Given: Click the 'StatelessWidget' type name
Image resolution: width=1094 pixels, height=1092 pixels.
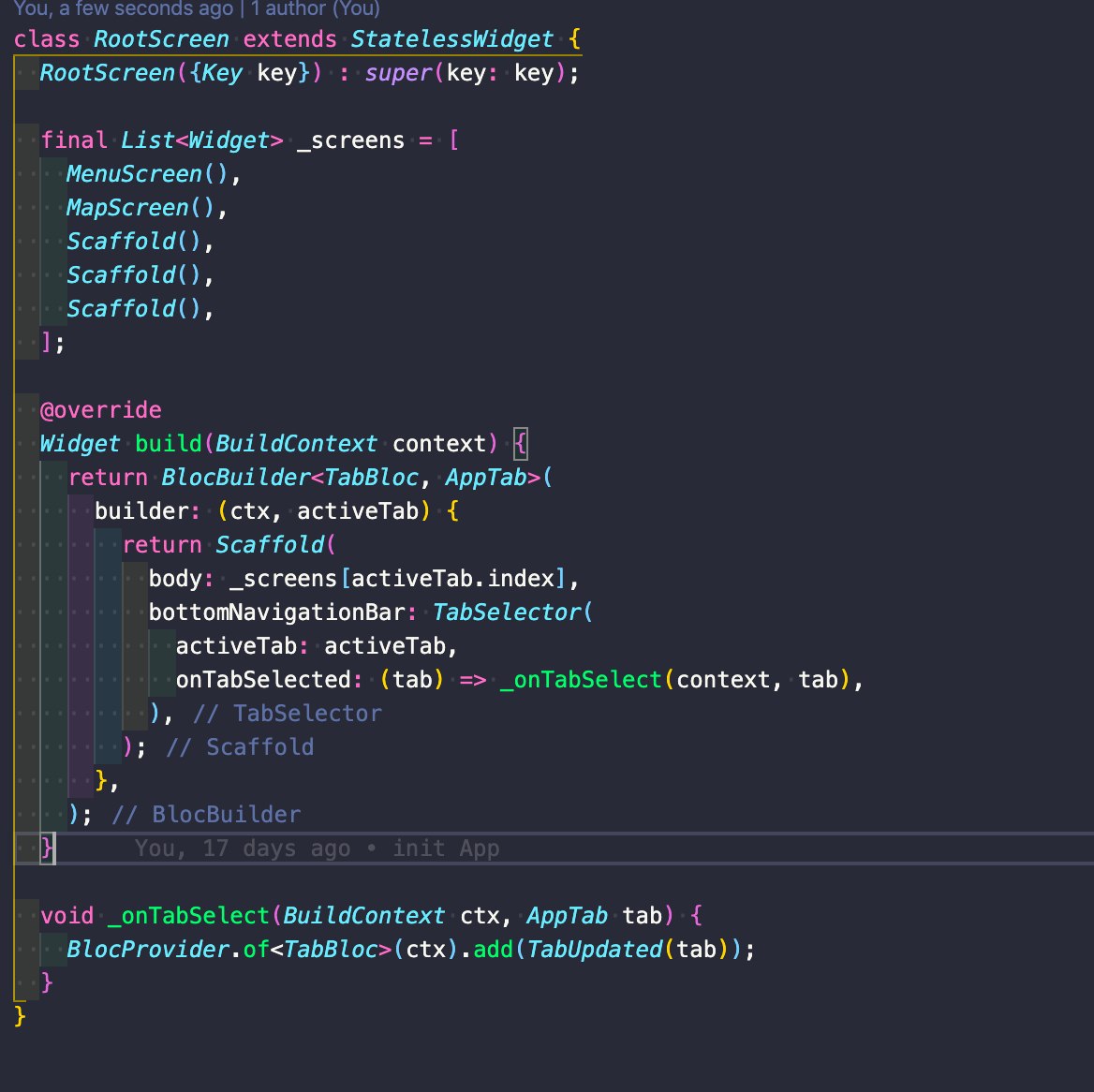Looking at the screenshot, I should point(452,39).
